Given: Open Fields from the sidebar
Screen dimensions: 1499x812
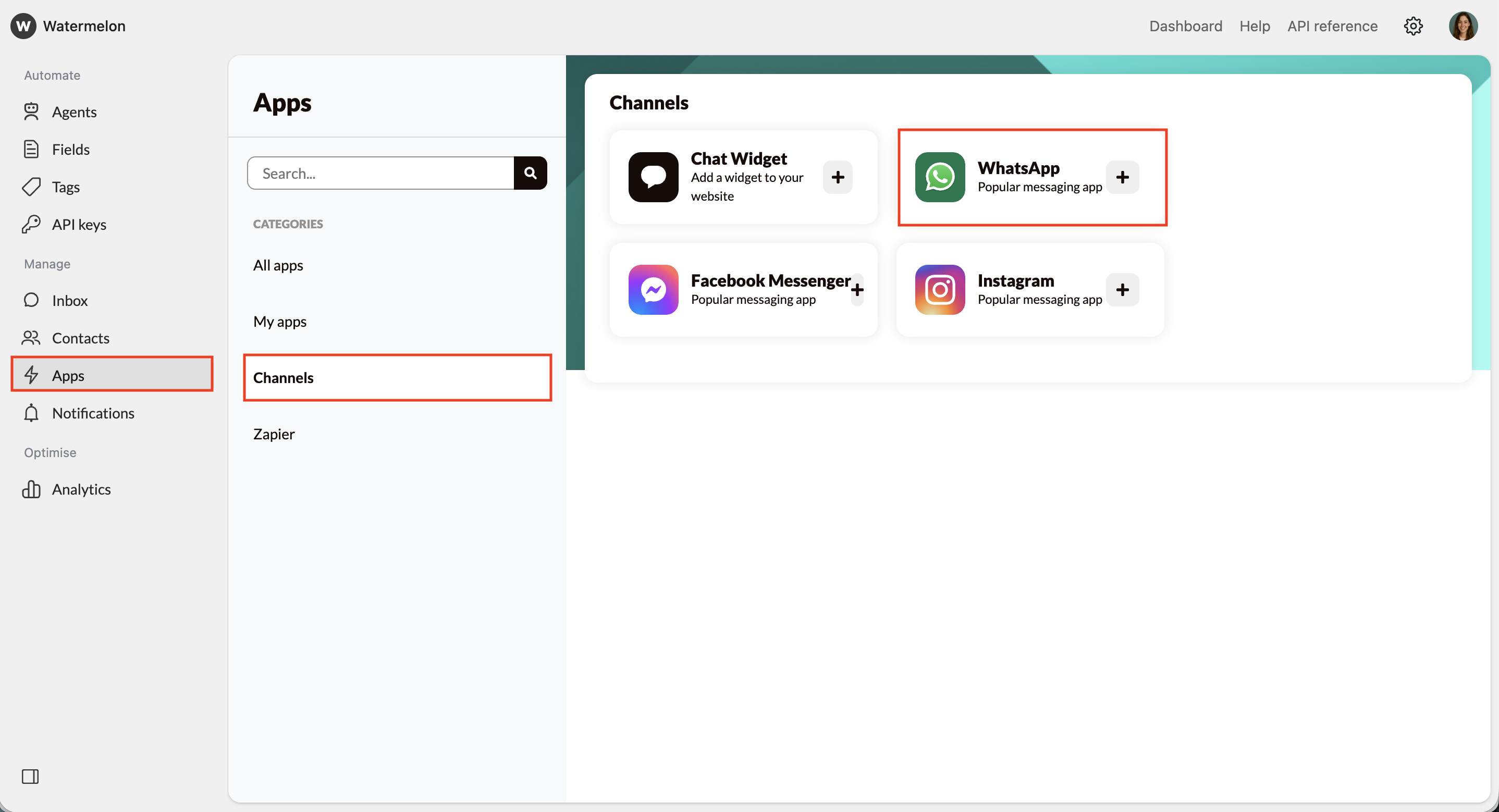Looking at the screenshot, I should coord(32,149).
